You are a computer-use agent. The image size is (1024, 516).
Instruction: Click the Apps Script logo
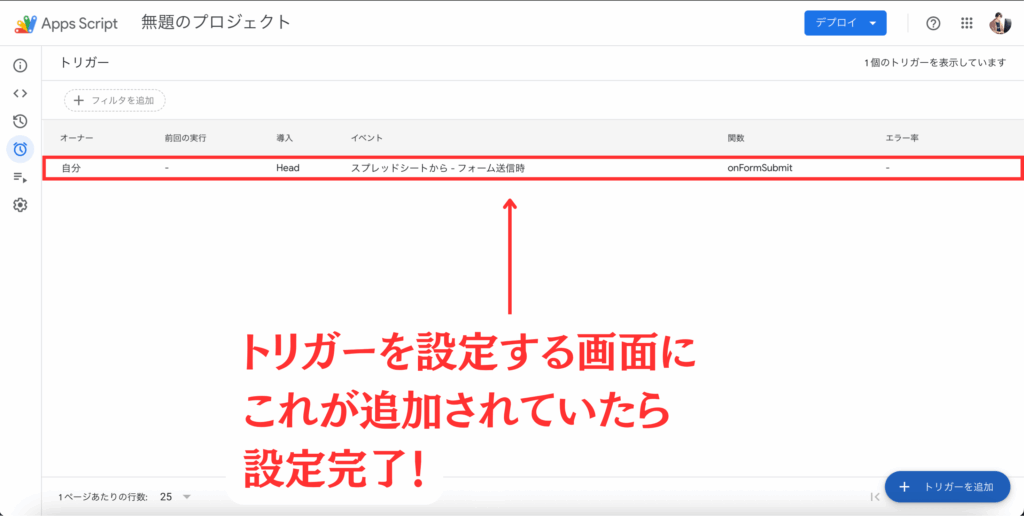[x=66, y=24]
